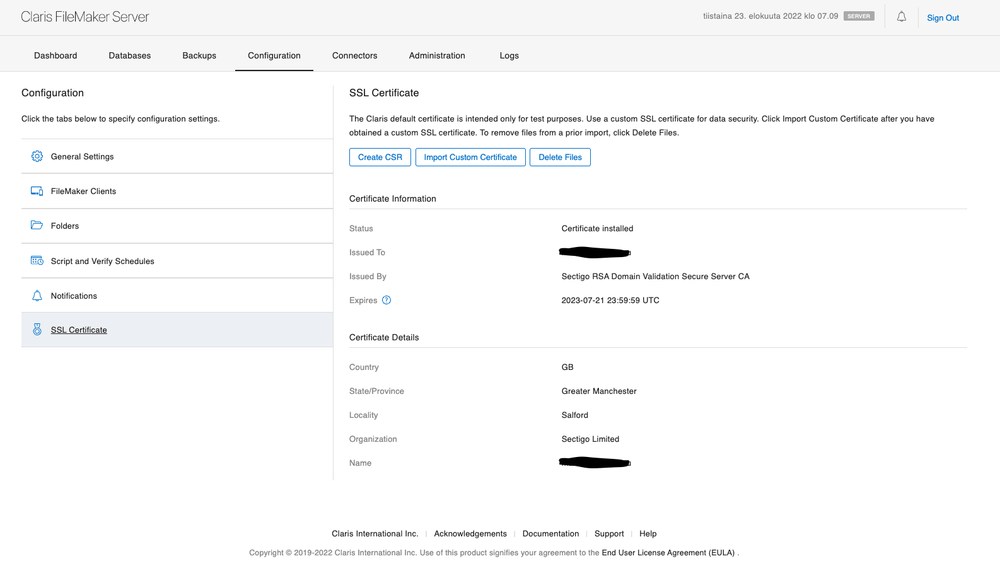The height and width of the screenshot is (564, 1000).
Task: Open End User License Agreement (EULA) link
Action: coord(668,553)
